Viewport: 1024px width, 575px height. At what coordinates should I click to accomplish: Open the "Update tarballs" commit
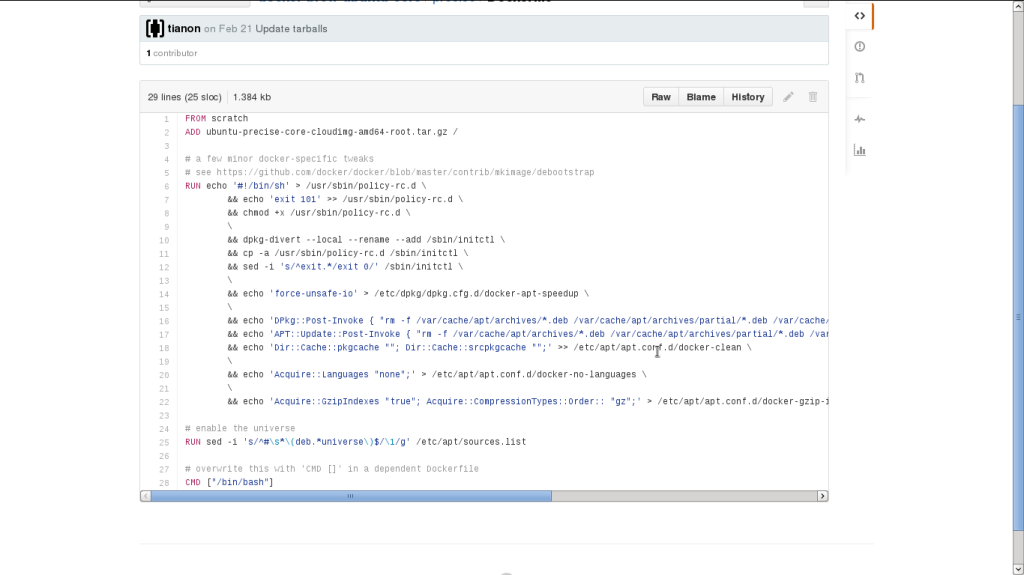(291, 29)
